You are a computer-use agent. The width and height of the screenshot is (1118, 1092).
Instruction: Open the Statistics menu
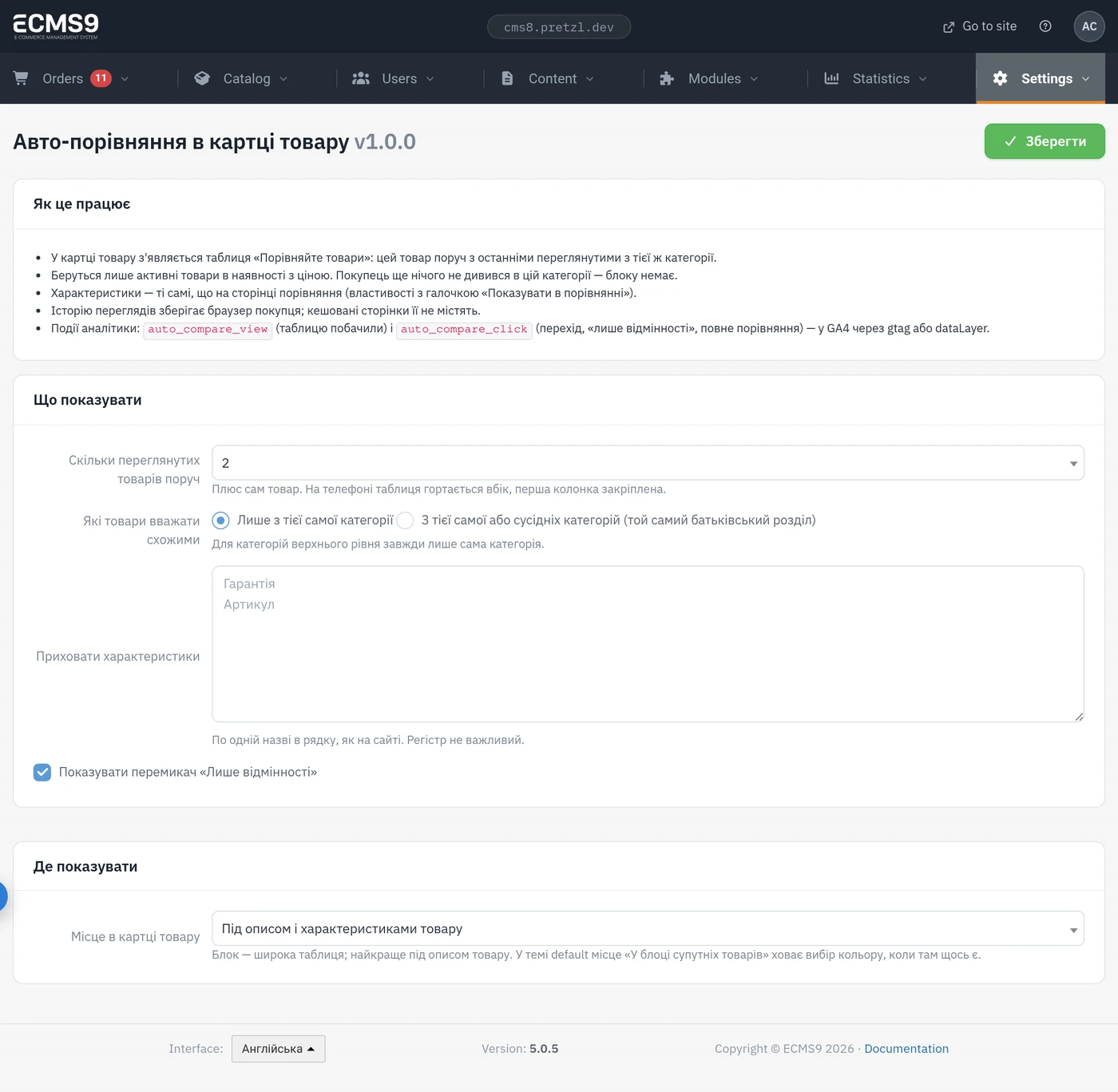point(875,78)
